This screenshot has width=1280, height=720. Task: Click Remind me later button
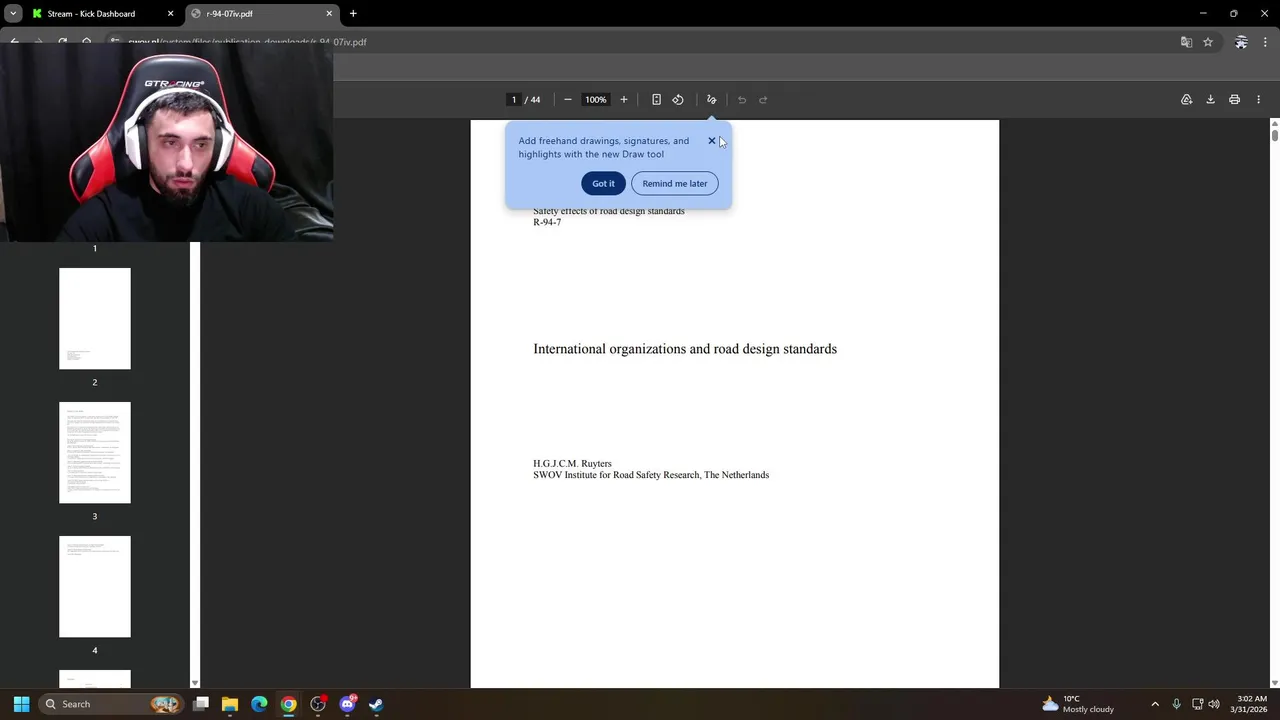[675, 183]
